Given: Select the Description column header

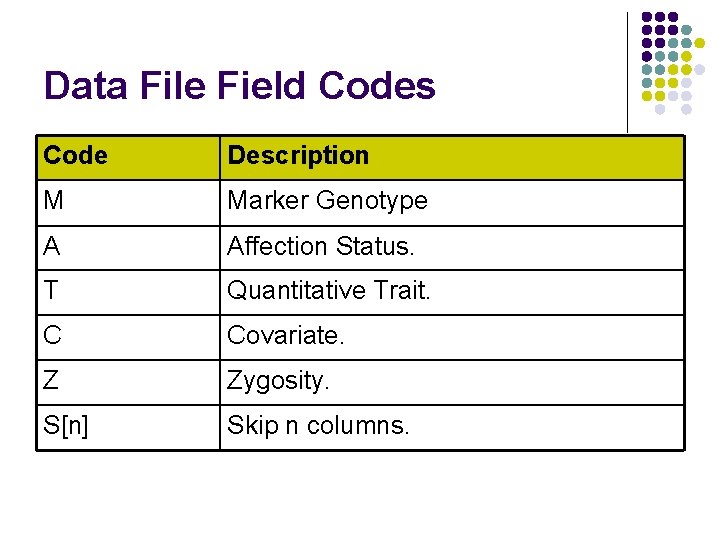Looking at the screenshot, I should click(452, 157).
